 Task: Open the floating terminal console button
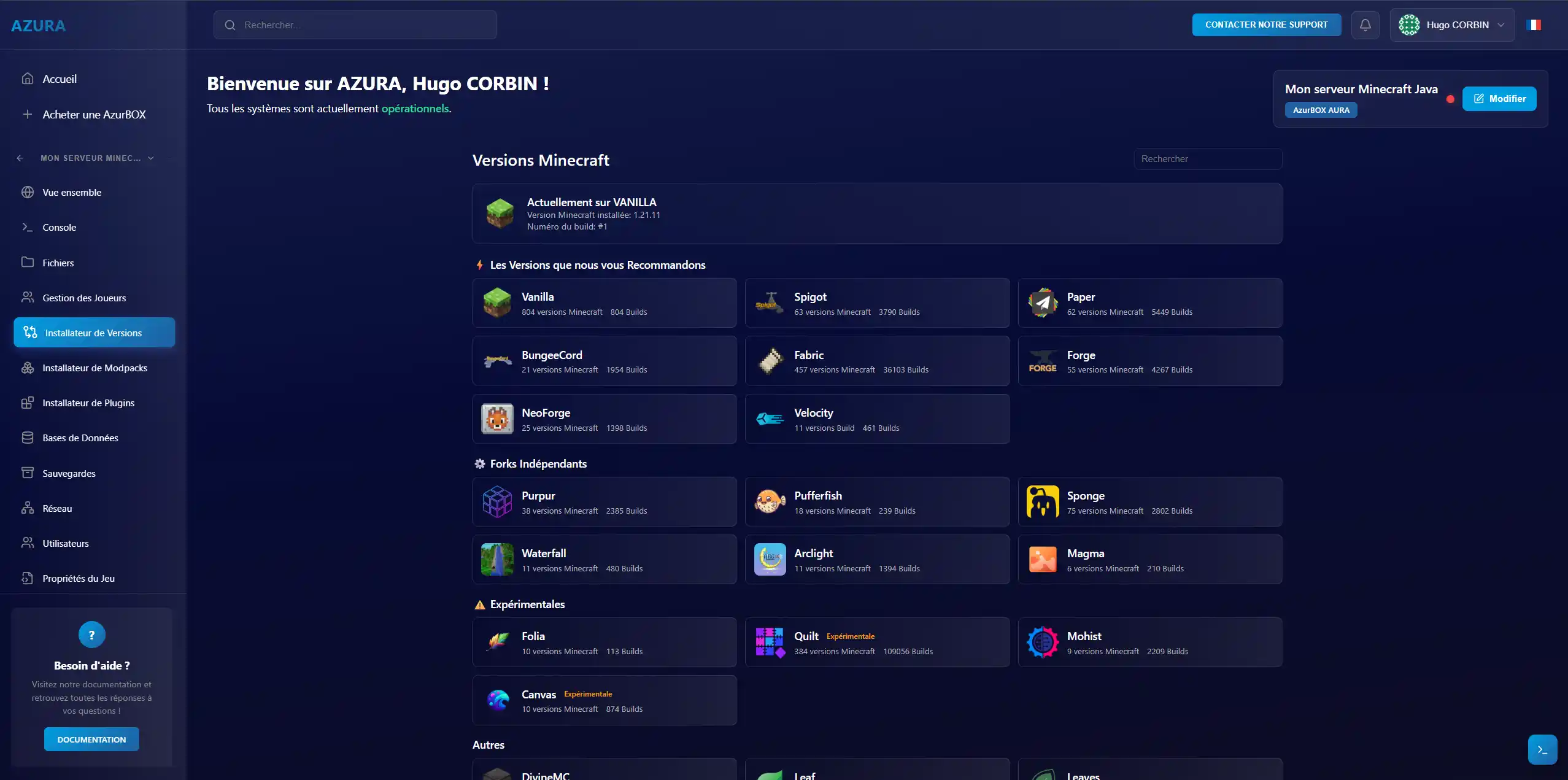[x=1542, y=749]
